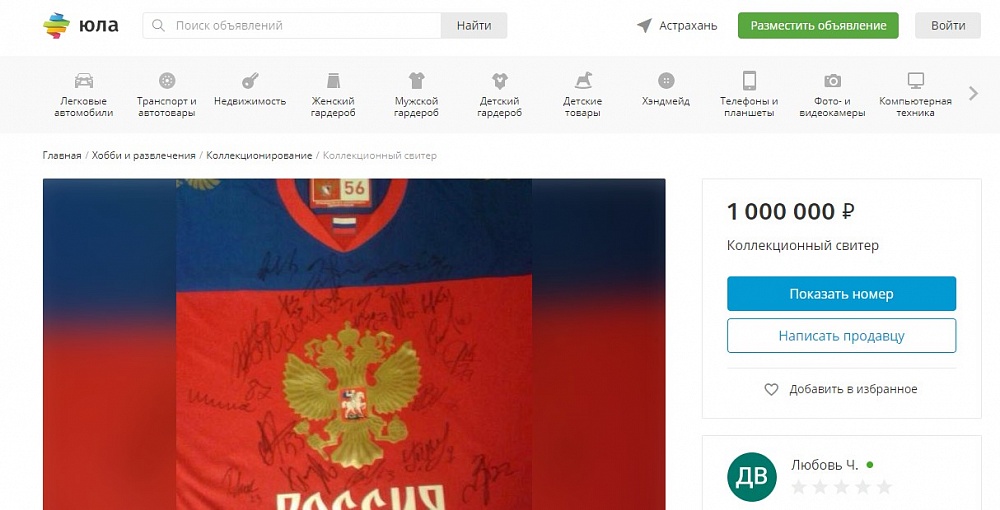Open the Коллекционирование breadcrumb
1000x510 pixels.
[259, 156]
